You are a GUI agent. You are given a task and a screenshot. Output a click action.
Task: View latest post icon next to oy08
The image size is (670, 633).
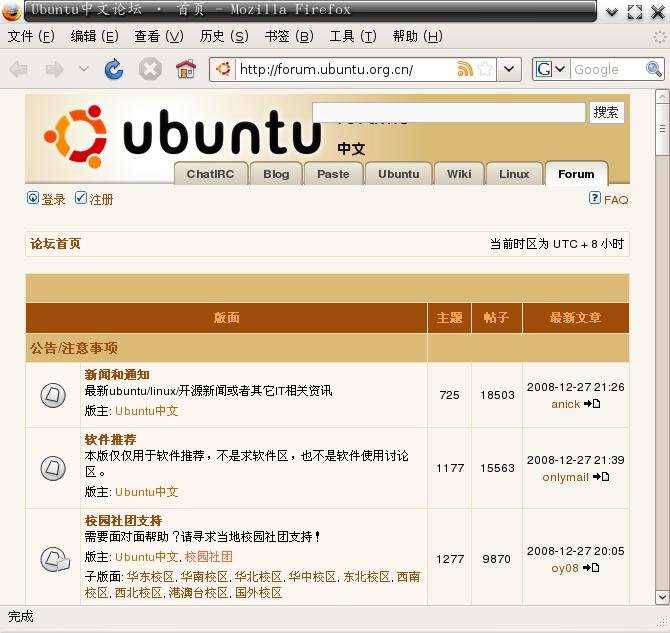591,568
